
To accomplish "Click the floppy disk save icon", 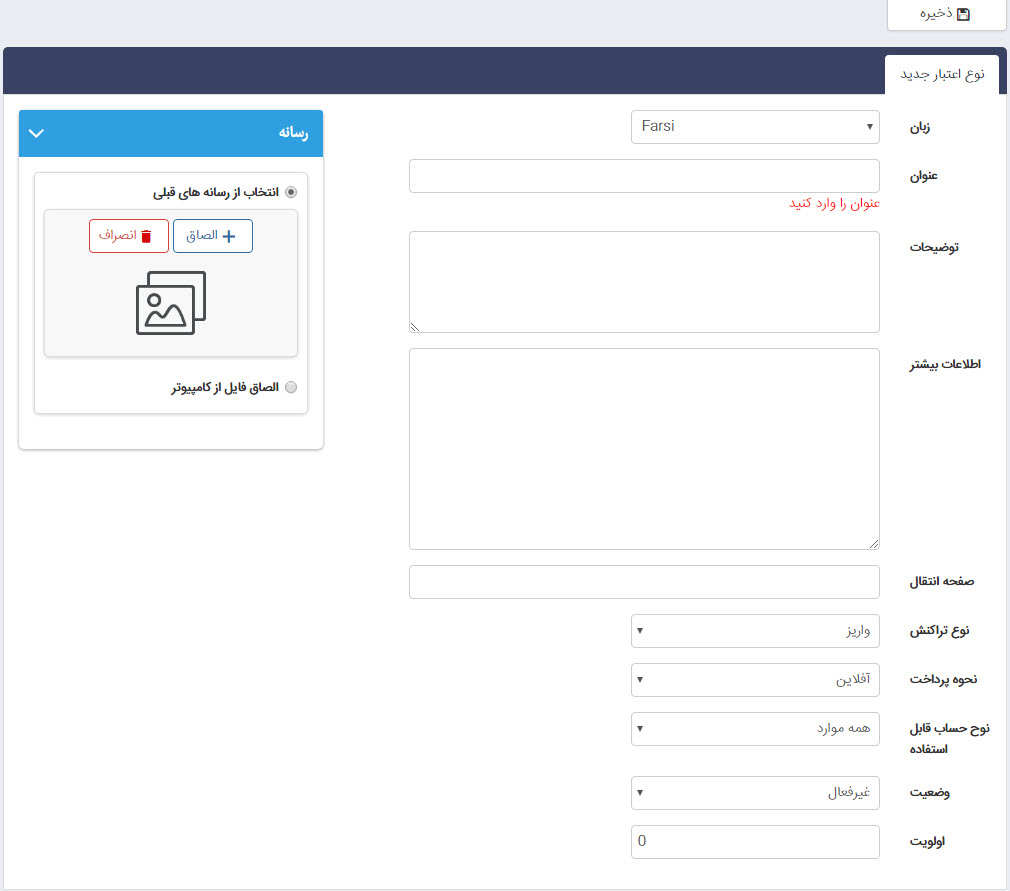I will [x=963, y=15].
